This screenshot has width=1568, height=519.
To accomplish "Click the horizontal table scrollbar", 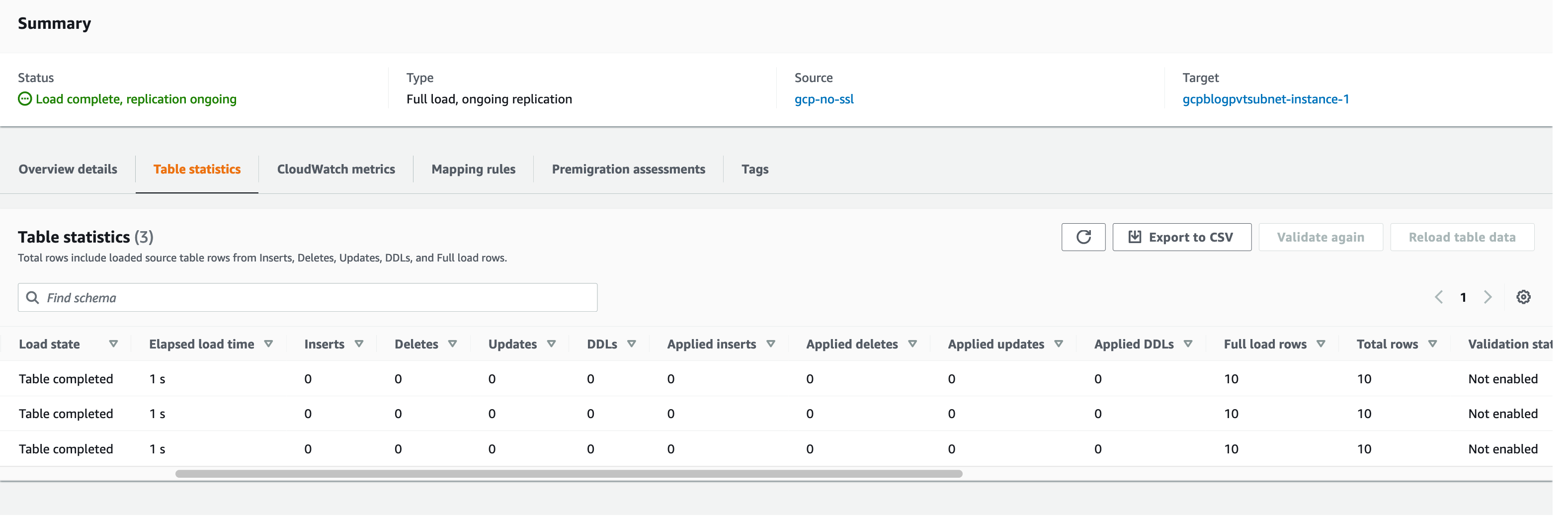I will pos(569,474).
